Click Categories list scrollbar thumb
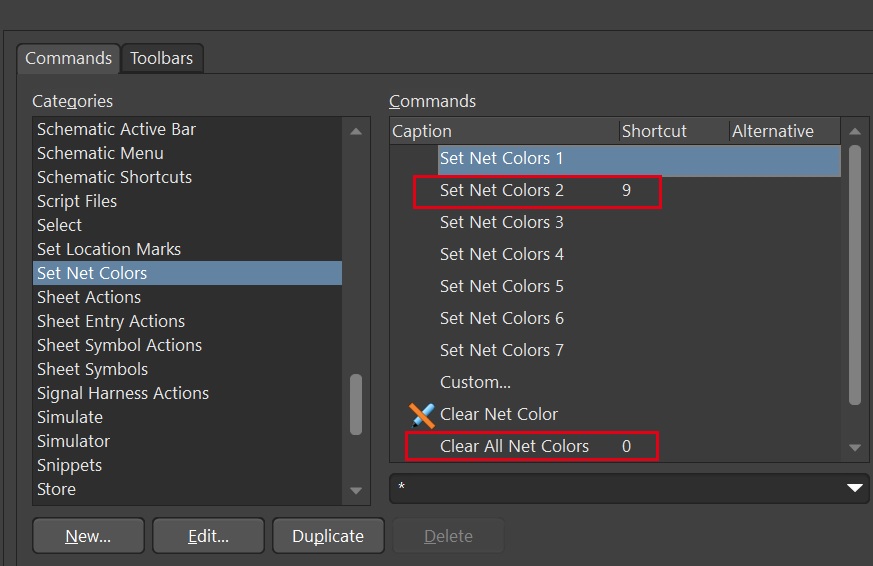 [x=356, y=404]
